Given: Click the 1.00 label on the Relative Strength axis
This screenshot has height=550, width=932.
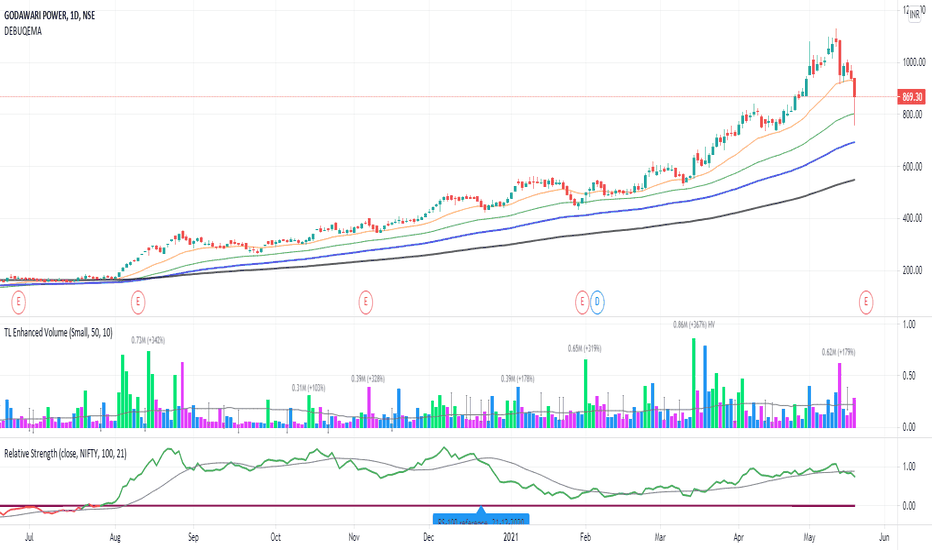Looking at the screenshot, I should pos(909,467).
